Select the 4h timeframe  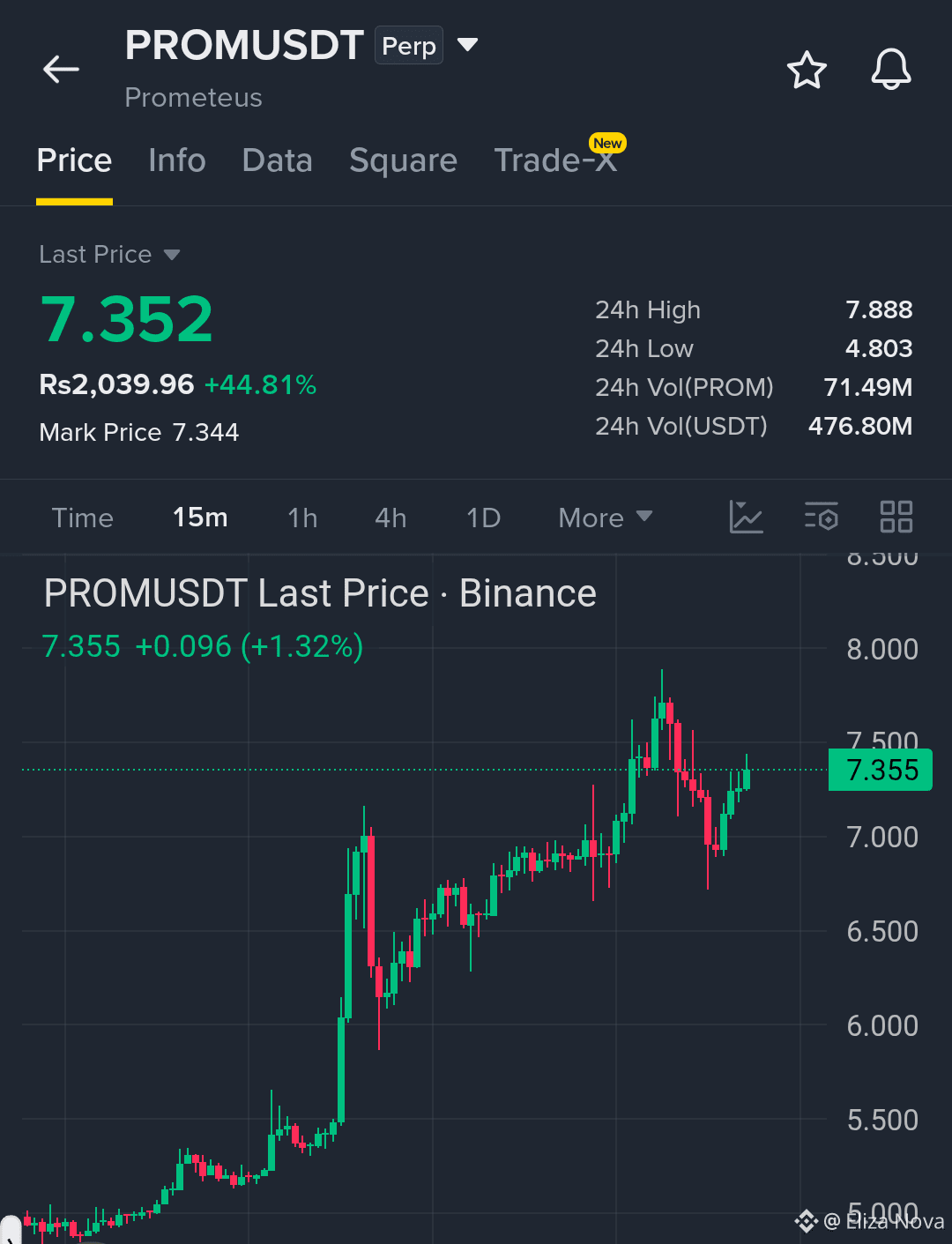[390, 518]
